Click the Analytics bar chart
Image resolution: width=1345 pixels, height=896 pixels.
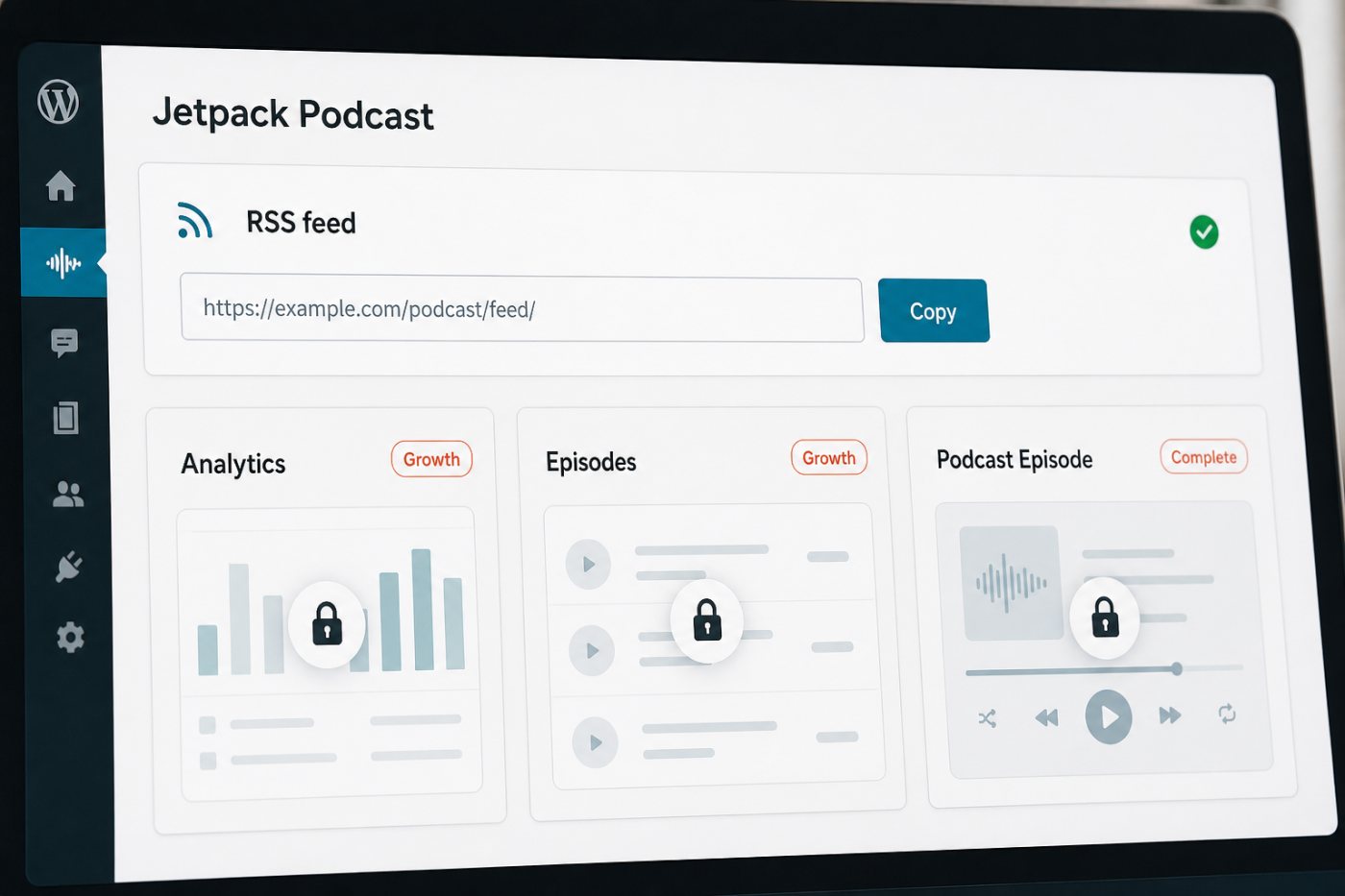pyautogui.click(x=330, y=611)
